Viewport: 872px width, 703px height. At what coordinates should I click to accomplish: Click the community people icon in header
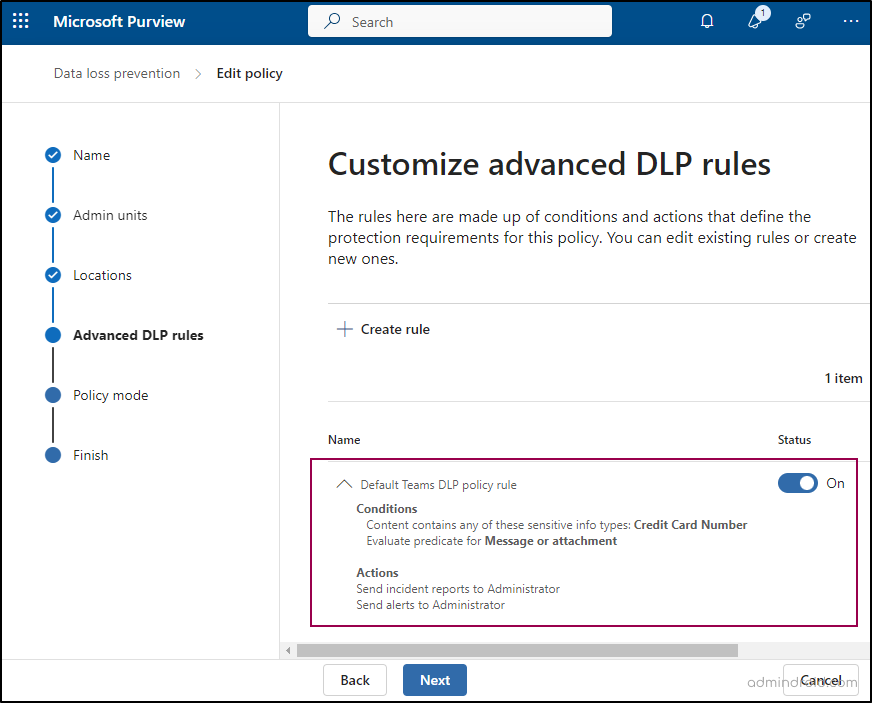click(x=802, y=21)
